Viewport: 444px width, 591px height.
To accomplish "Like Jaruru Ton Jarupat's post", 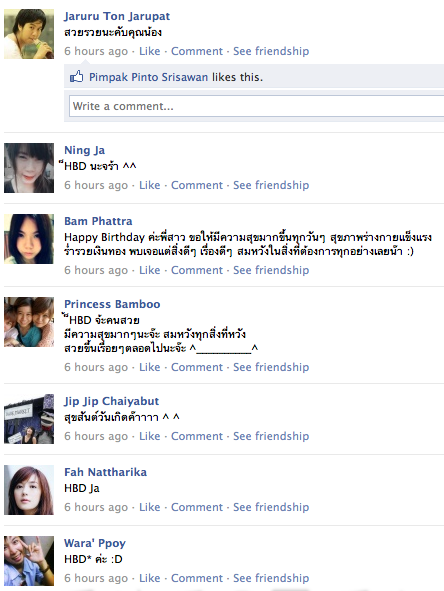I will (150, 51).
